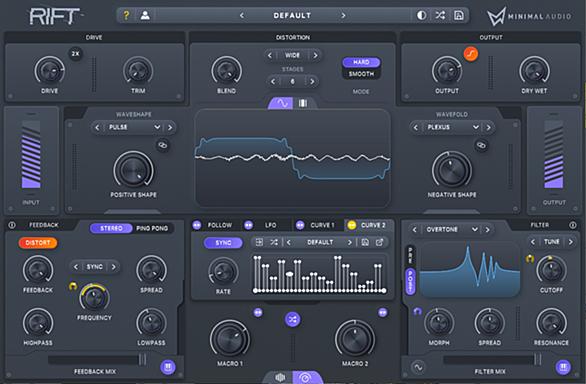The image size is (586, 384).
Task: Select next option after Tune
Action: [571, 242]
